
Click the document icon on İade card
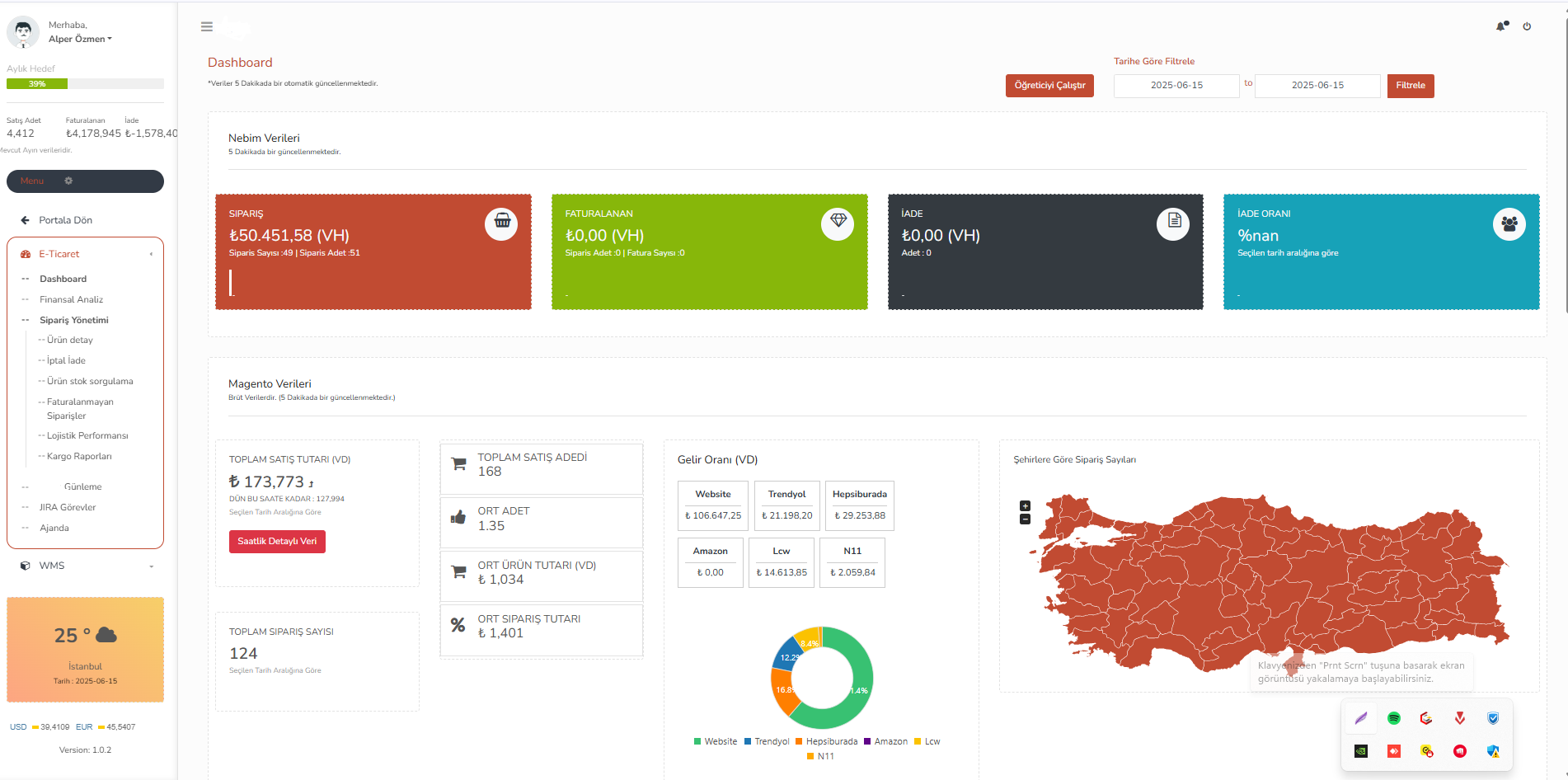[1173, 223]
